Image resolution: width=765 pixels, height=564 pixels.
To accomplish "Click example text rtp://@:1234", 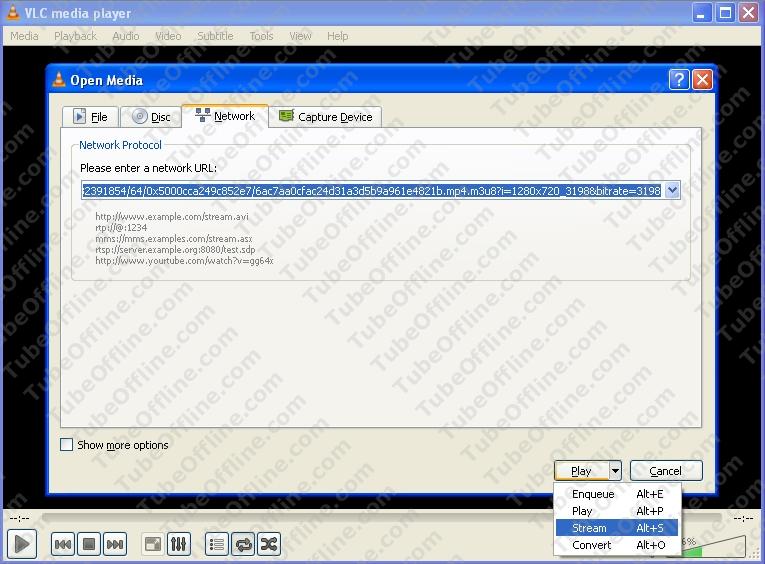I will point(121,227).
